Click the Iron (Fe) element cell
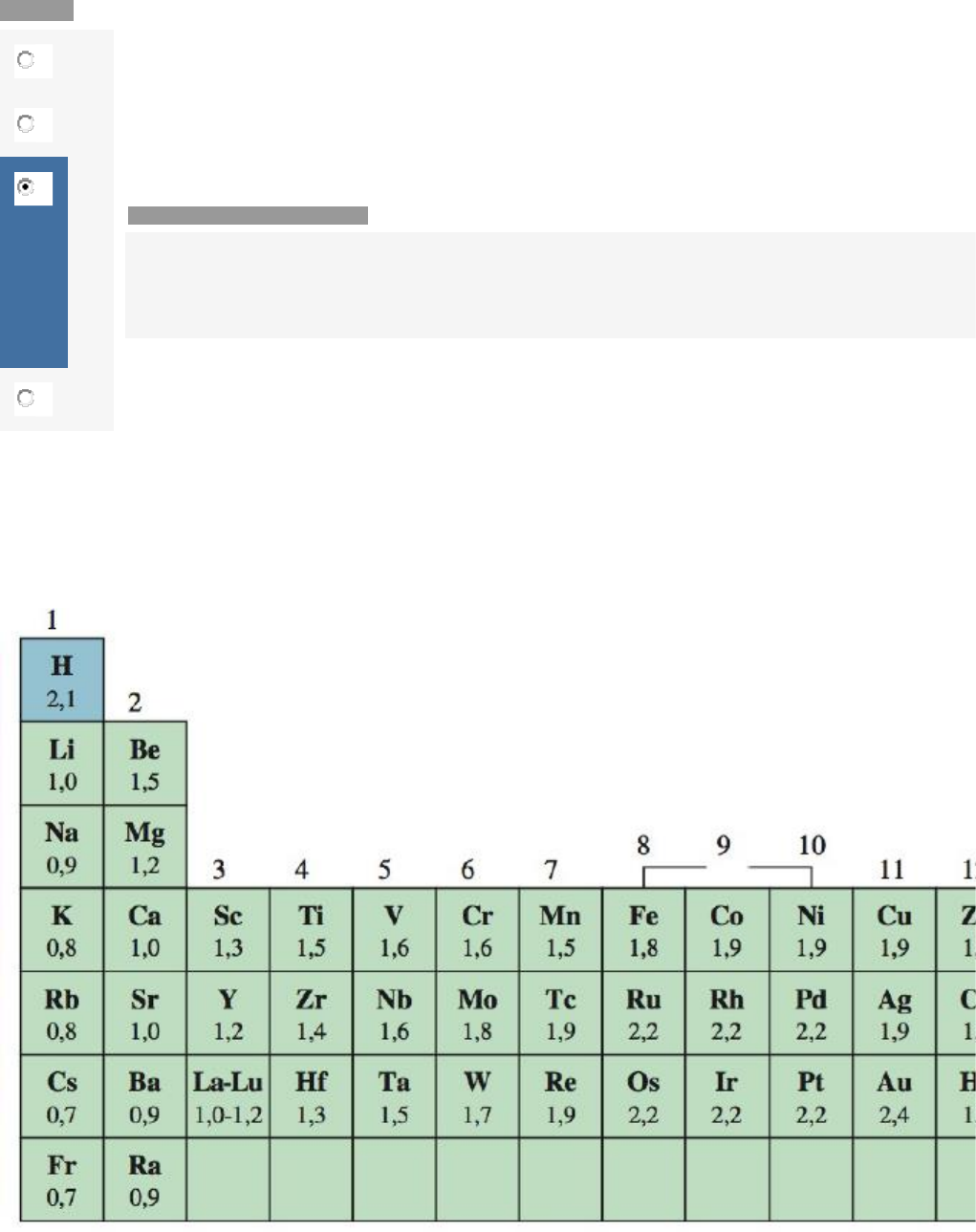Viewport: 976px width, 1232px height. (x=643, y=930)
